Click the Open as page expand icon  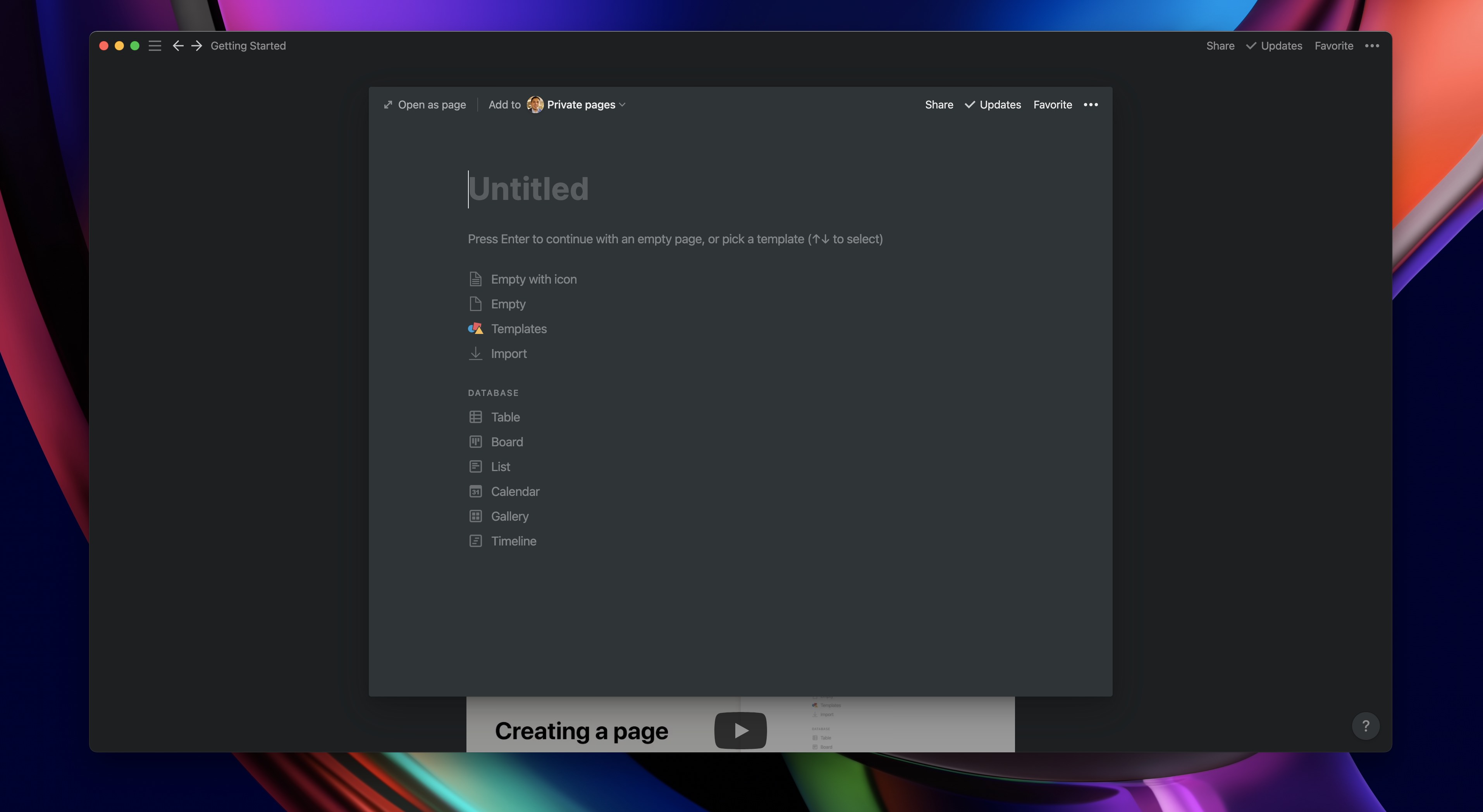point(388,105)
